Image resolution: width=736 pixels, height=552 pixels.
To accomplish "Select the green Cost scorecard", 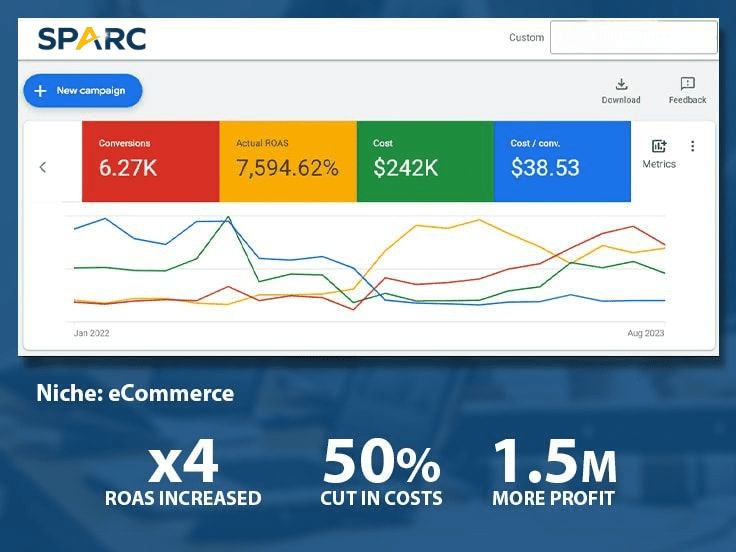I will point(424,161).
